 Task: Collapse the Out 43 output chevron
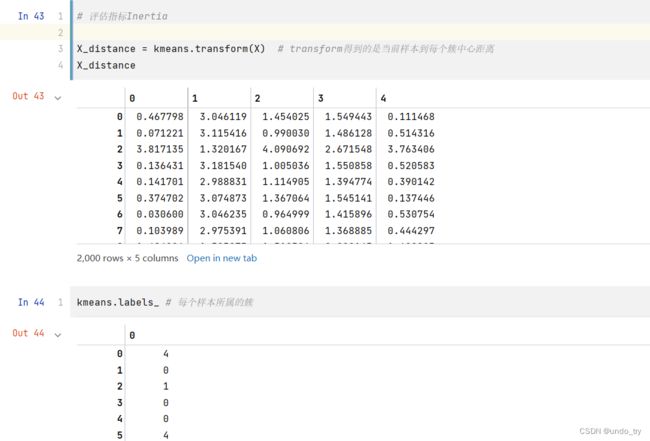(x=58, y=96)
